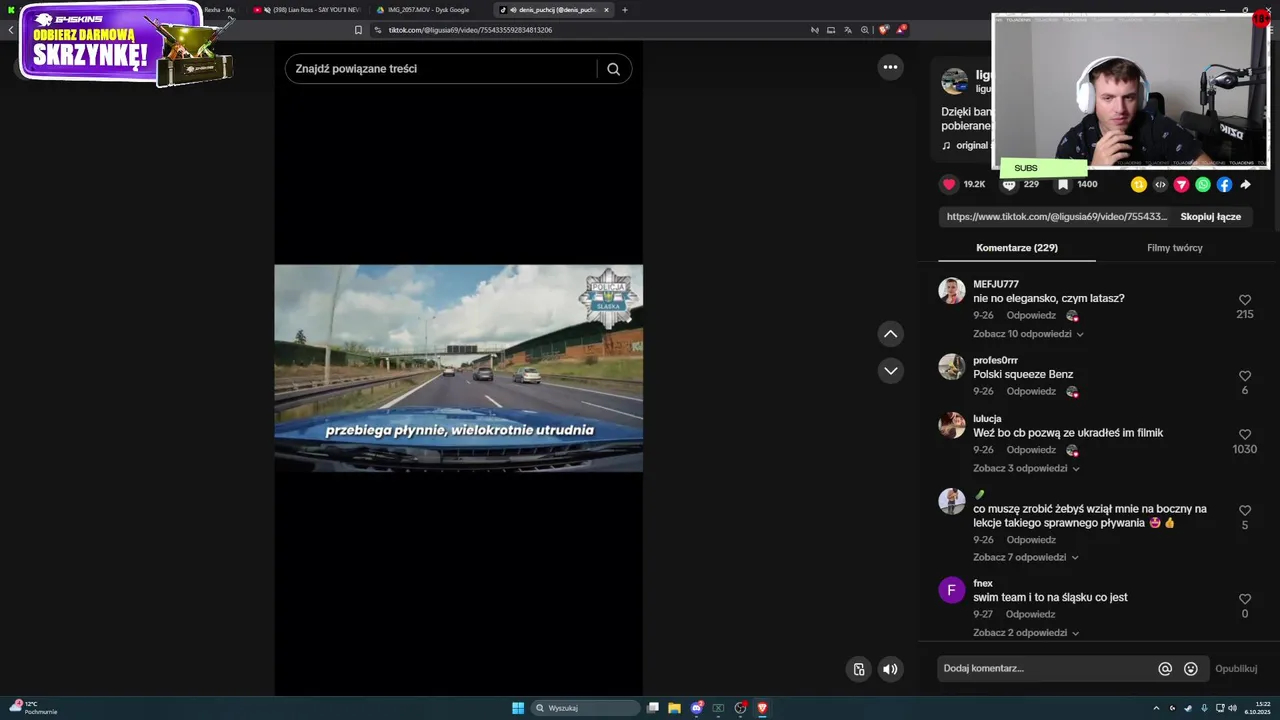Reply to lulucja via Odpowiedz
Screen dimensions: 1280x720
pos(1031,450)
